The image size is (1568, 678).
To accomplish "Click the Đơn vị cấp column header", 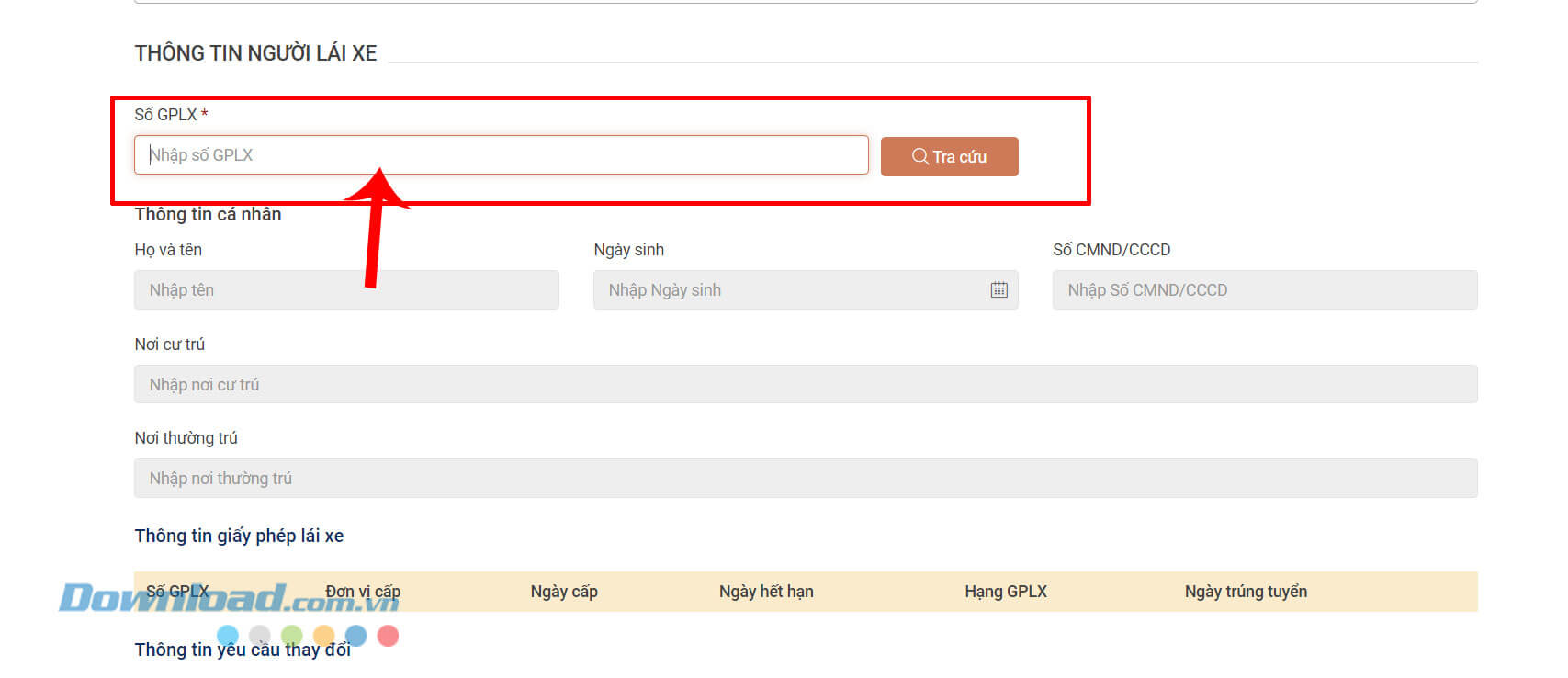I will [363, 592].
